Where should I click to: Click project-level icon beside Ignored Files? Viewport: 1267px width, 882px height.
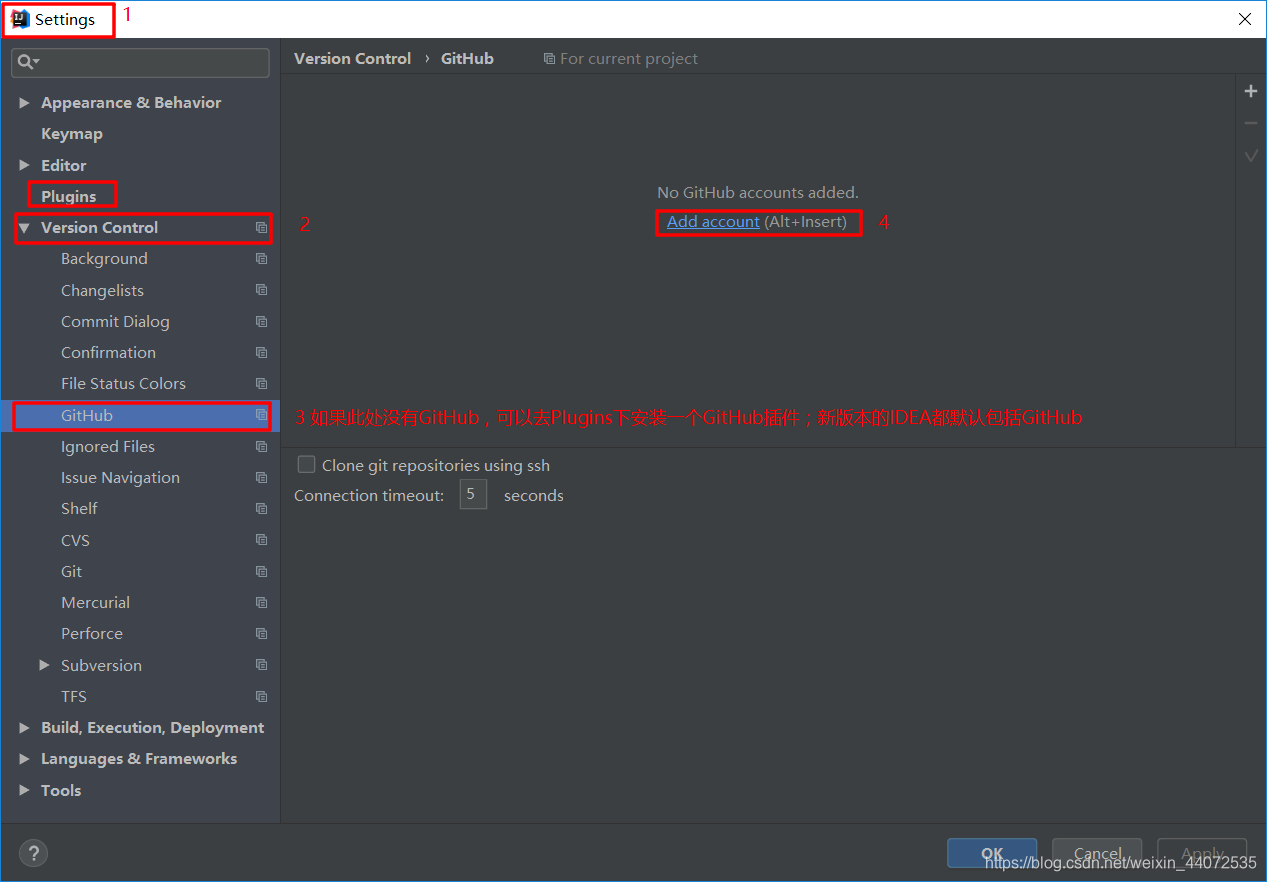pos(261,447)
